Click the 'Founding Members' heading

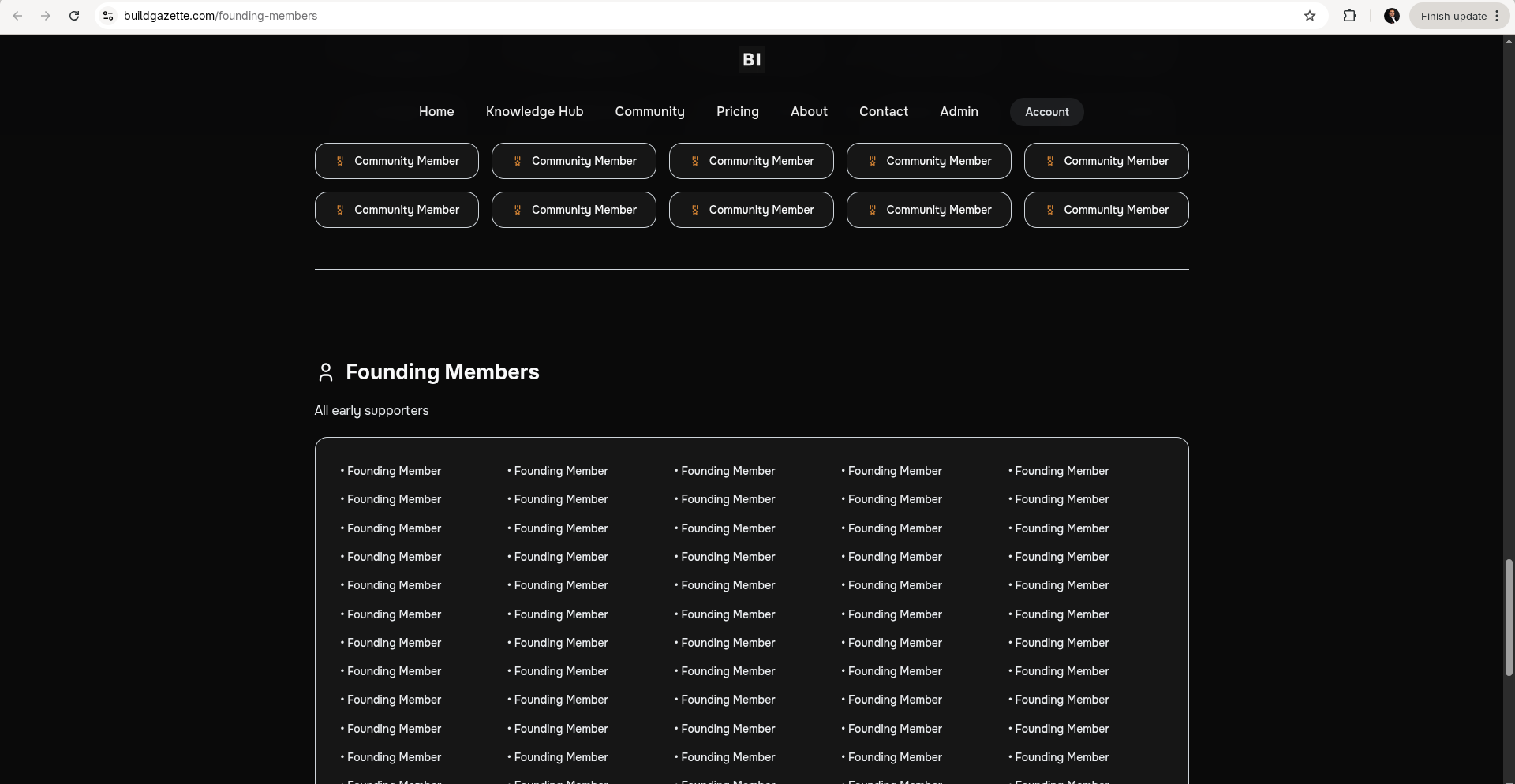coord(443,372)
